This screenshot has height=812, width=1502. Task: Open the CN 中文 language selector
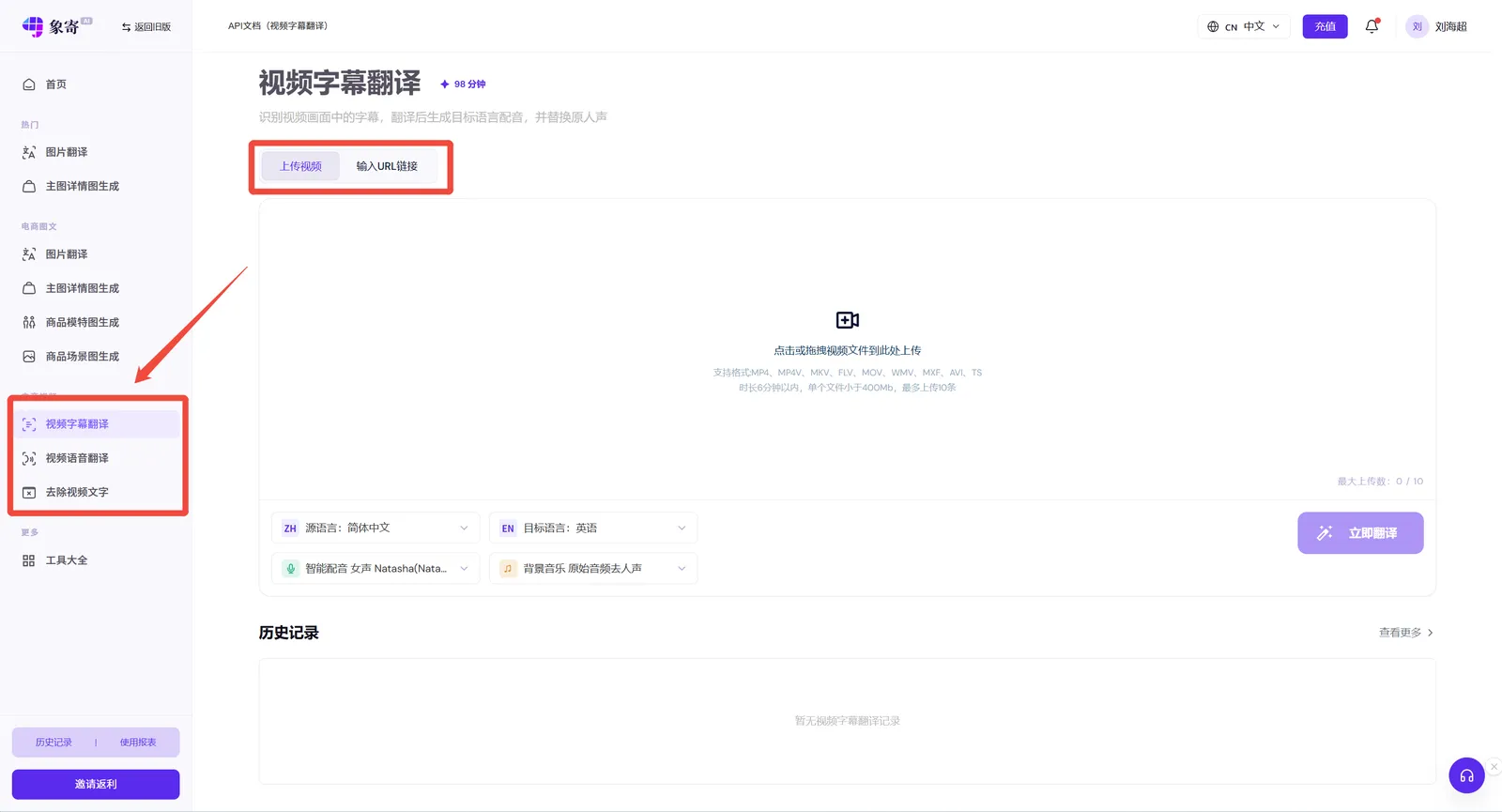coord(1244,26)
